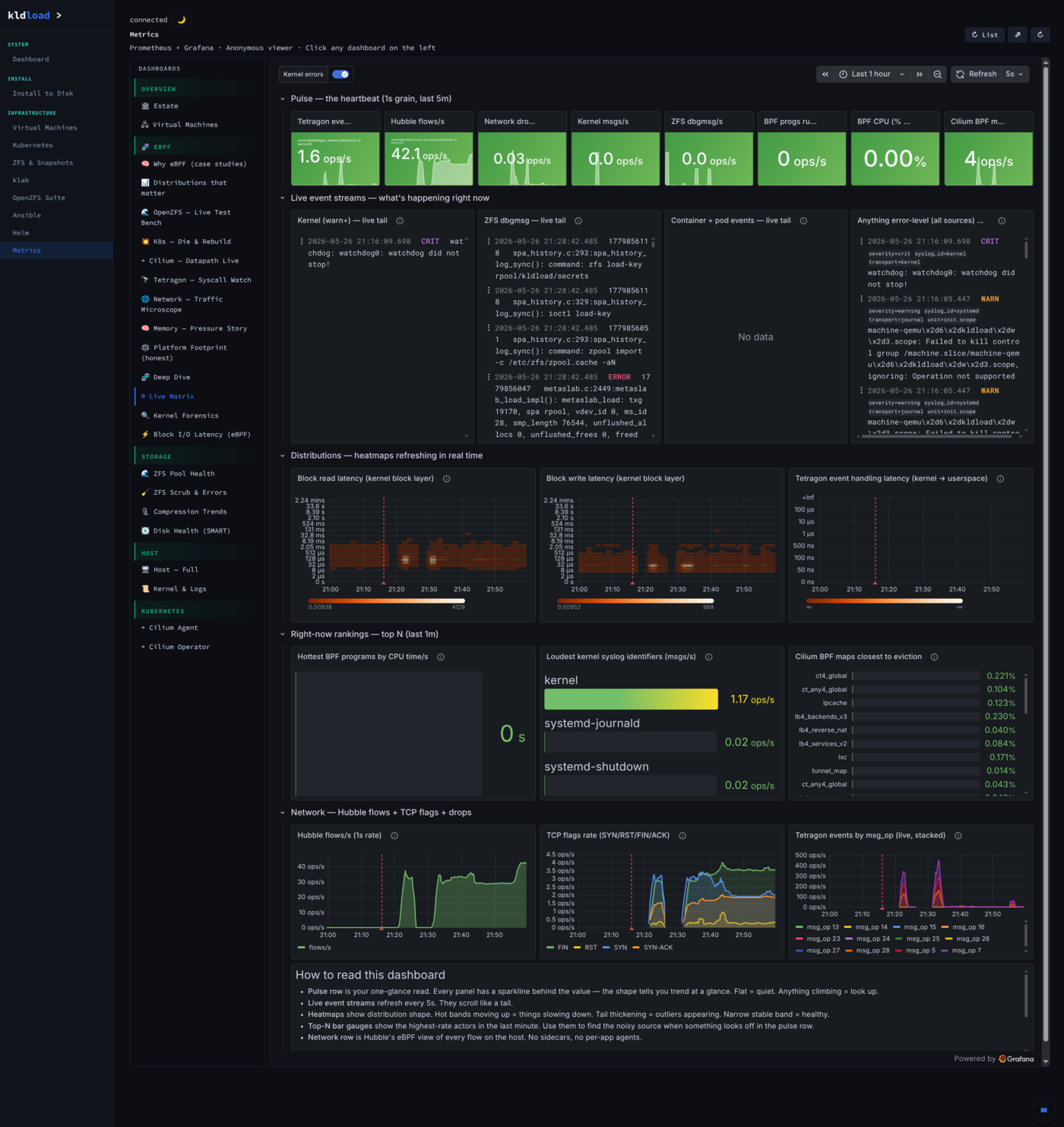The width and height of the screenshot is (1064, 1127).
Task: Open Cilium Agent dashboard link
Action: pyautogui.click(x=173, y=628)
